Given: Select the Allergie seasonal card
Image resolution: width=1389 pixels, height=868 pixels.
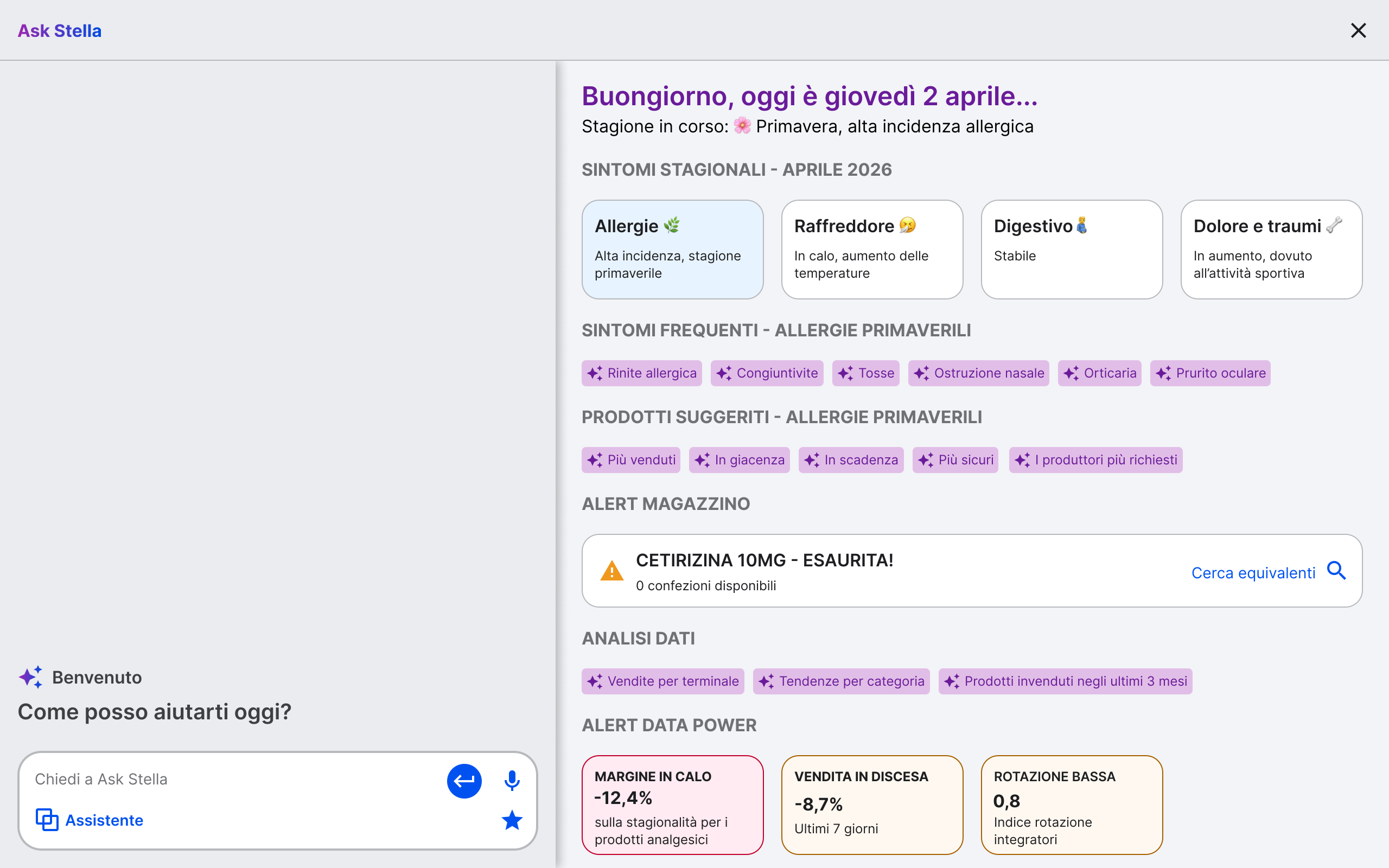Looking at the screenshot, I should 672,249.
